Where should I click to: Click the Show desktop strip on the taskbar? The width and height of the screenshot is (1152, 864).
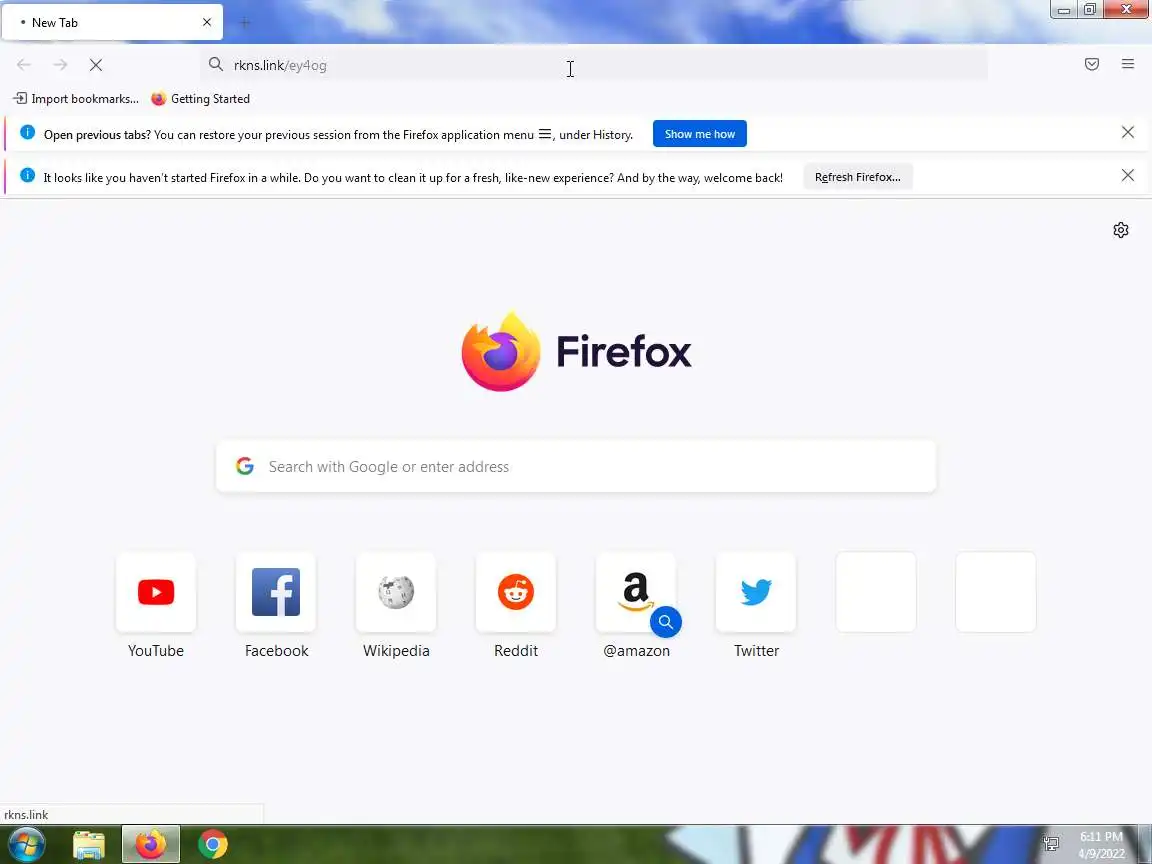click(x=1145, y=844)
